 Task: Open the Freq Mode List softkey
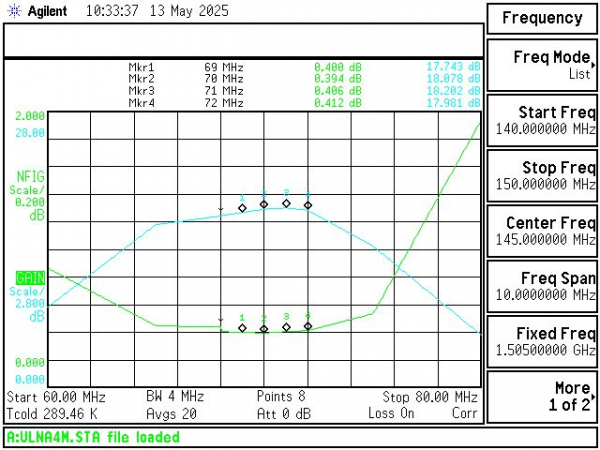(542, 65)
